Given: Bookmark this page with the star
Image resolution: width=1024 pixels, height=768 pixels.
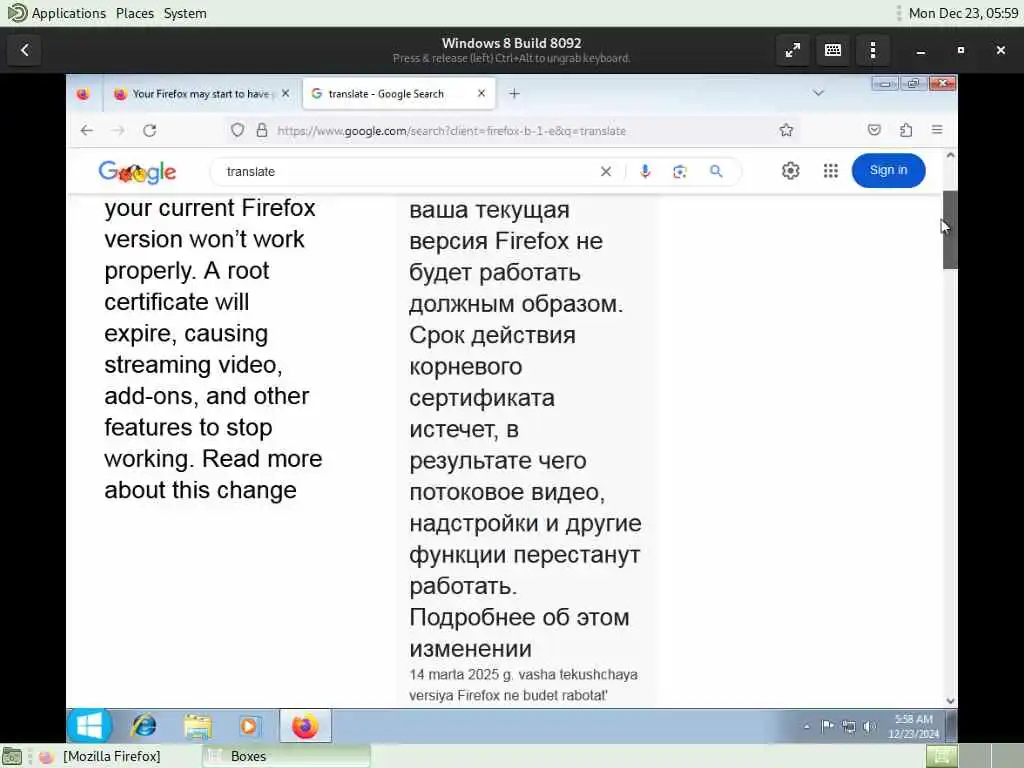Looking at the screenshot, I should [786, 131].
